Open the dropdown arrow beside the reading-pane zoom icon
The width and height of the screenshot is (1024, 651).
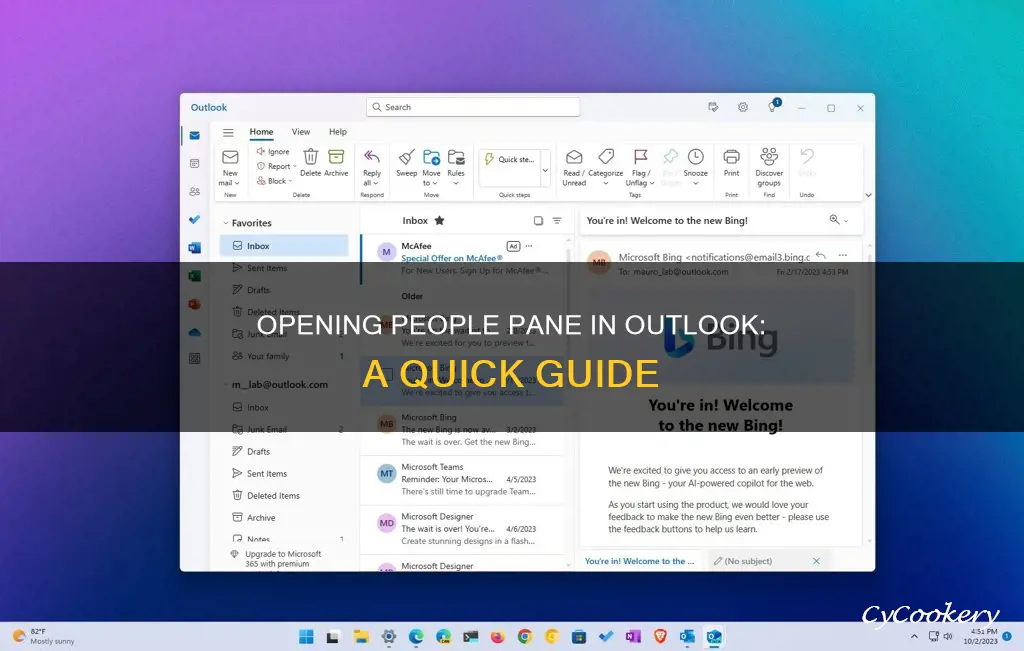[x=846, y=221]
